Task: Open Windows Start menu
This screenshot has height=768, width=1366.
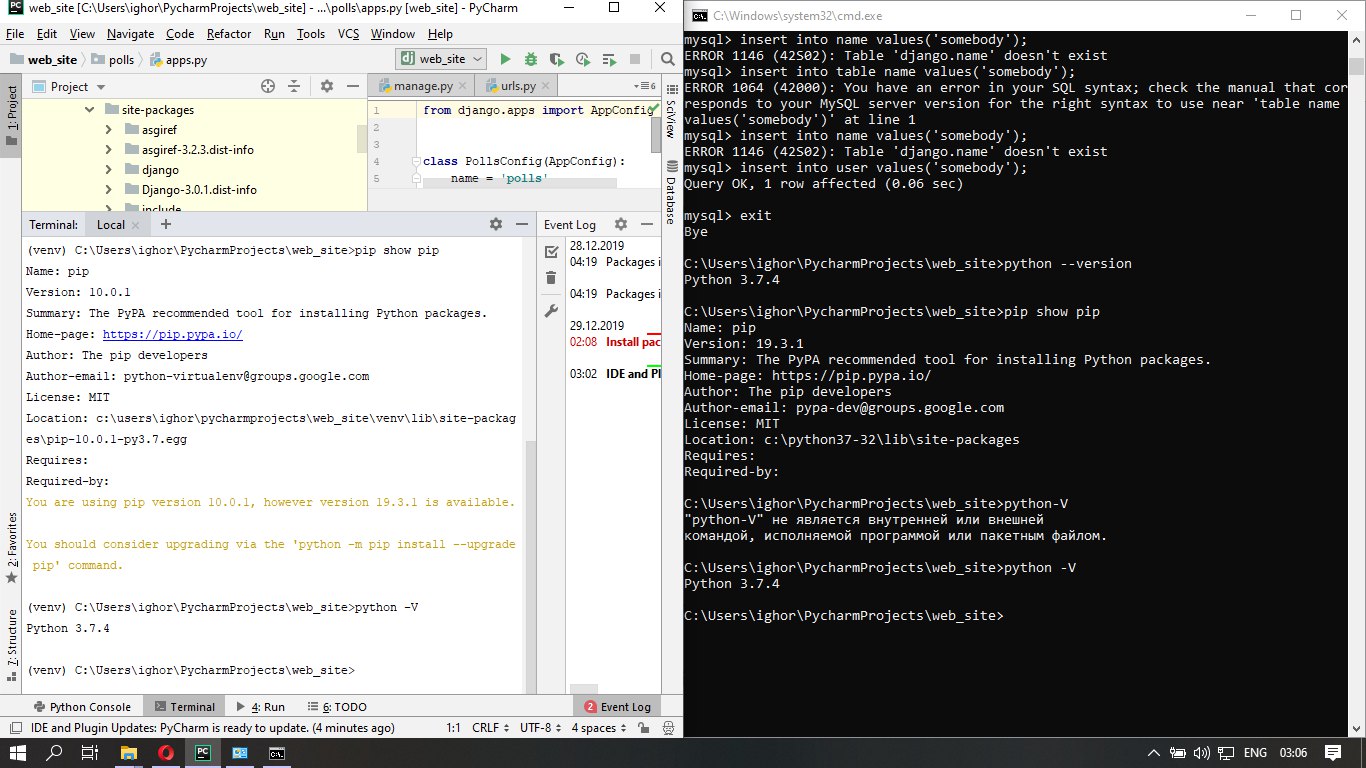Action: 17,752
